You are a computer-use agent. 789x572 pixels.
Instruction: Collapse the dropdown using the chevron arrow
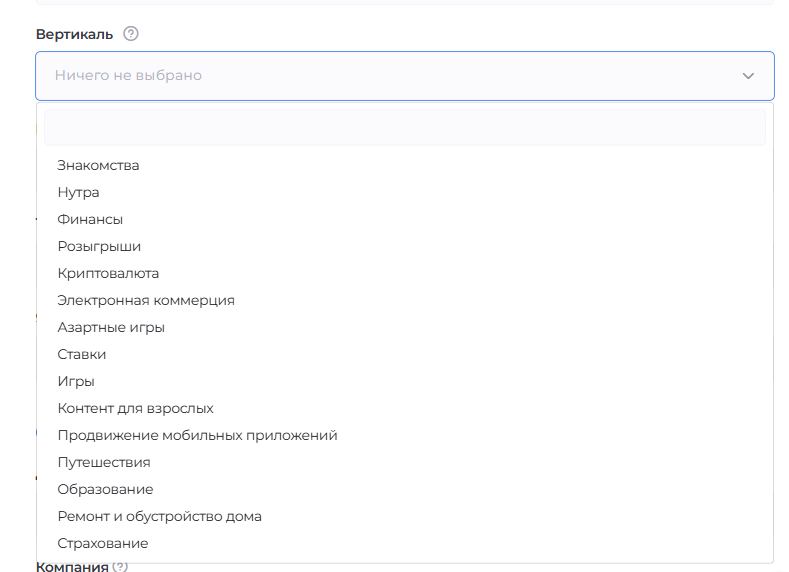pos(748,76)
